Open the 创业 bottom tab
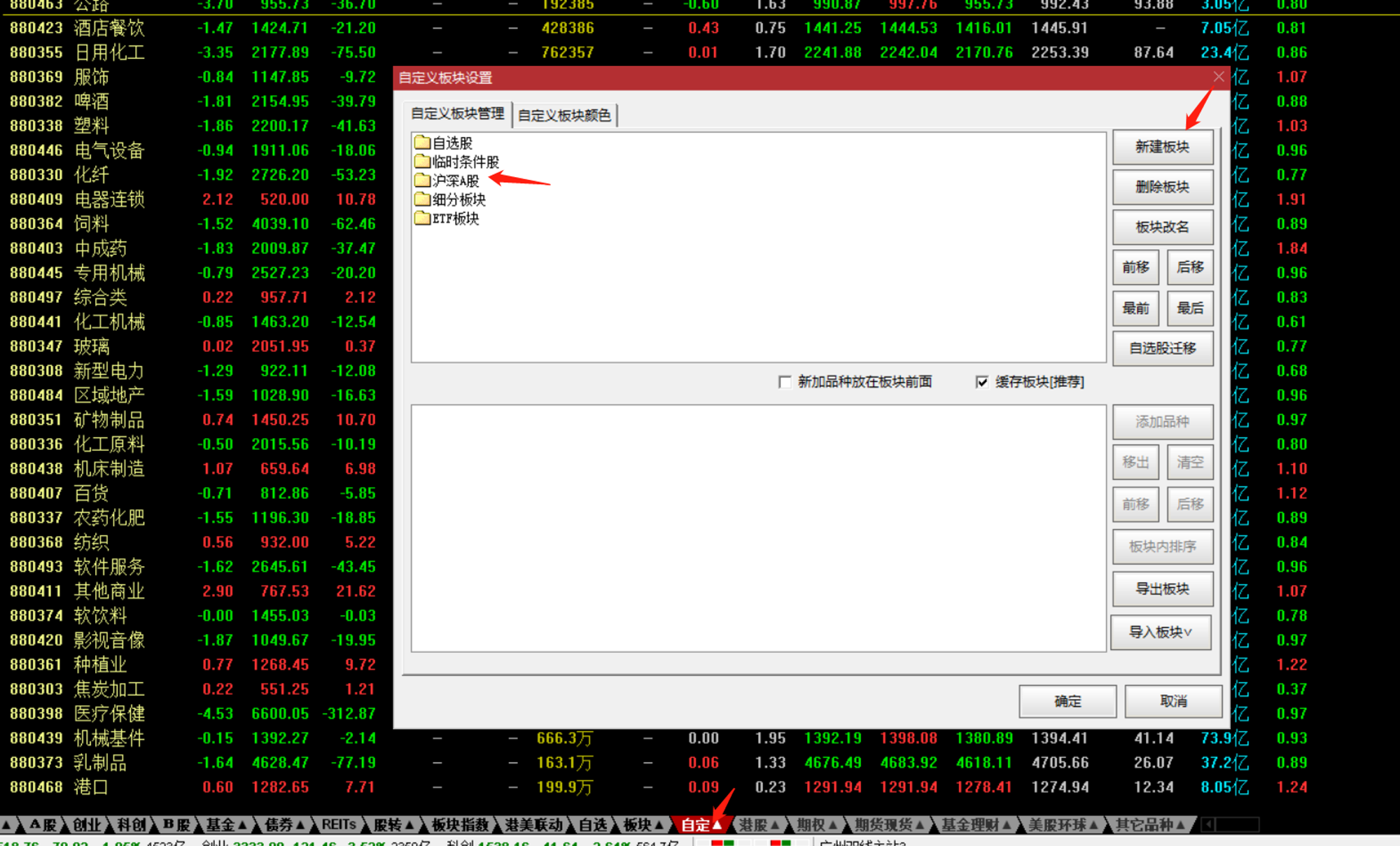The image size is (1400, 846). pos(87,824)
